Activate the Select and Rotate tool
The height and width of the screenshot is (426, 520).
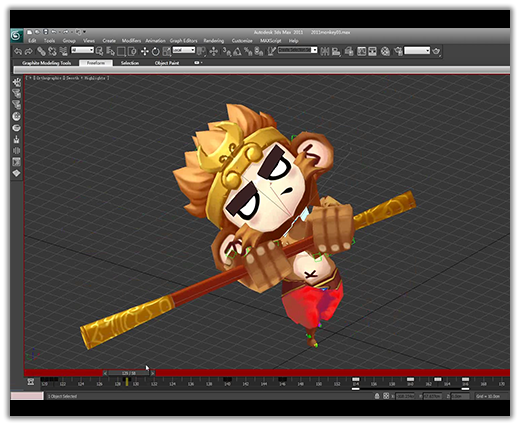click(156, 51)
